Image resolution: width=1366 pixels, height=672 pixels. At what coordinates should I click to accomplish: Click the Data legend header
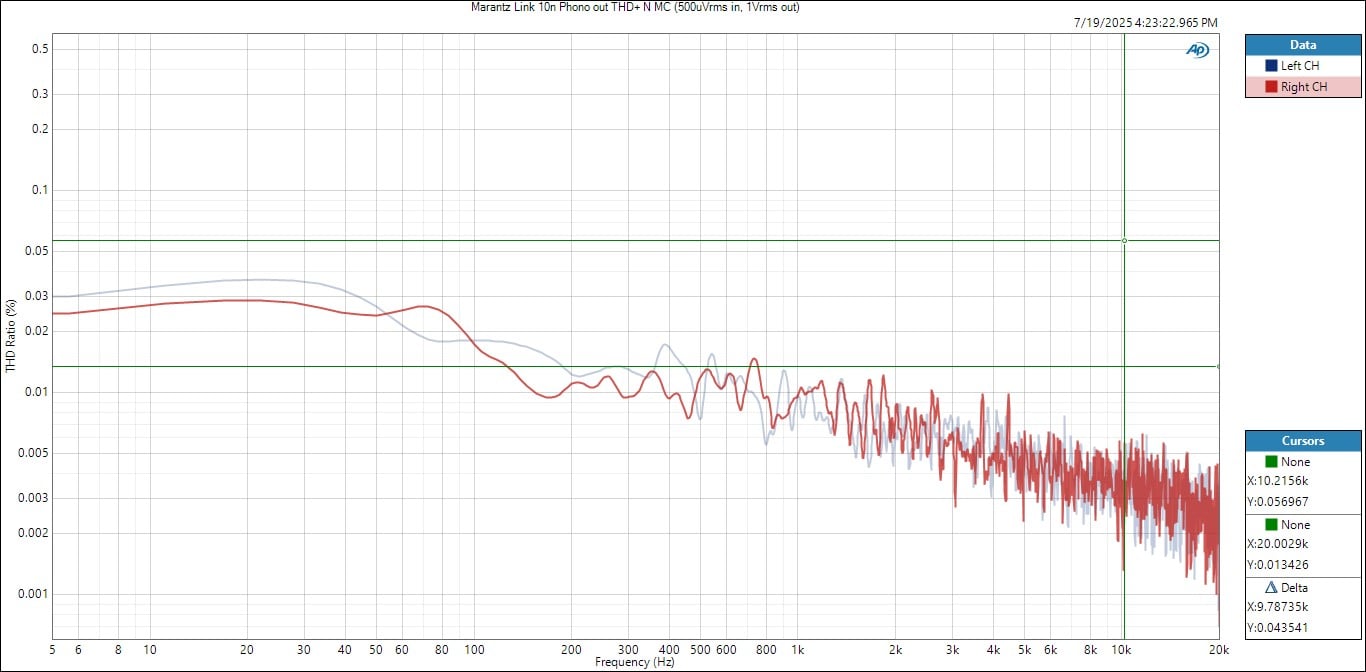(x=1302, y=45)
